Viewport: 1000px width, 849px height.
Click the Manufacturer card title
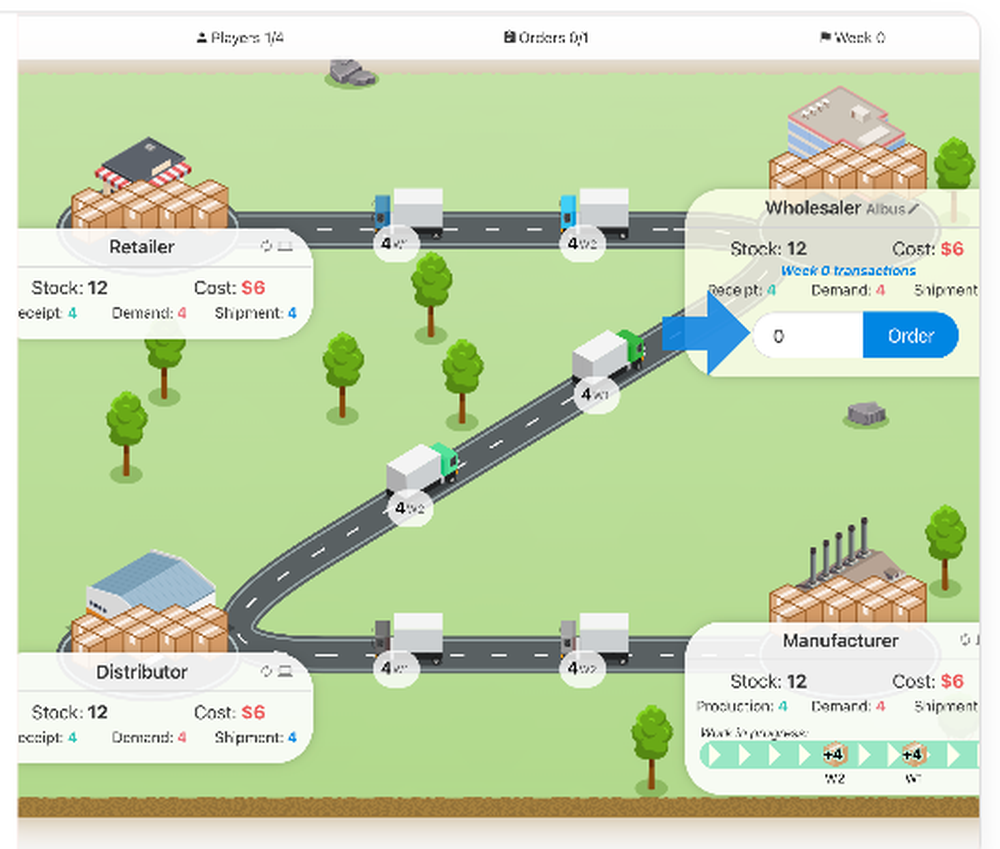841,640
